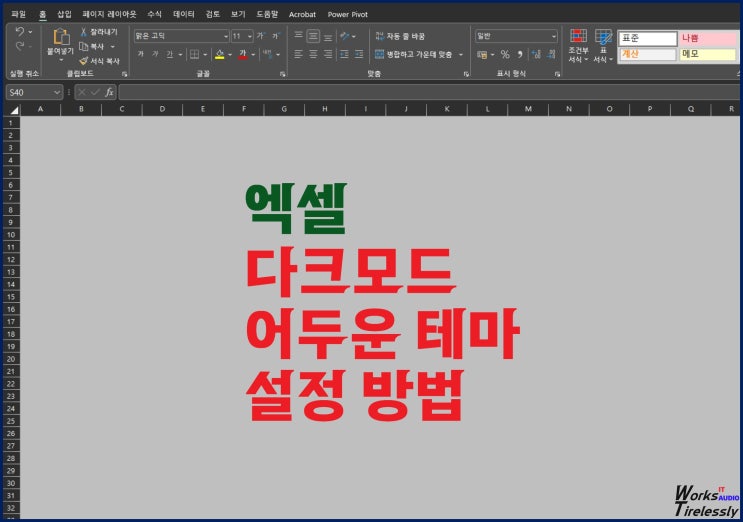Apply the 계산 cell style
743x522 pixels.
tap(648, 54)
